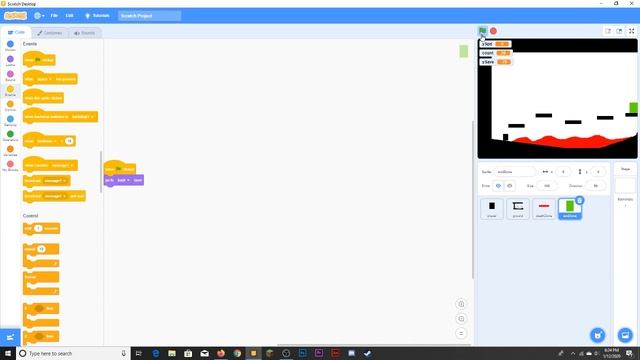The image size is (640, 360).
Task: Open the Windows Start menu
Action: [8, 353]
